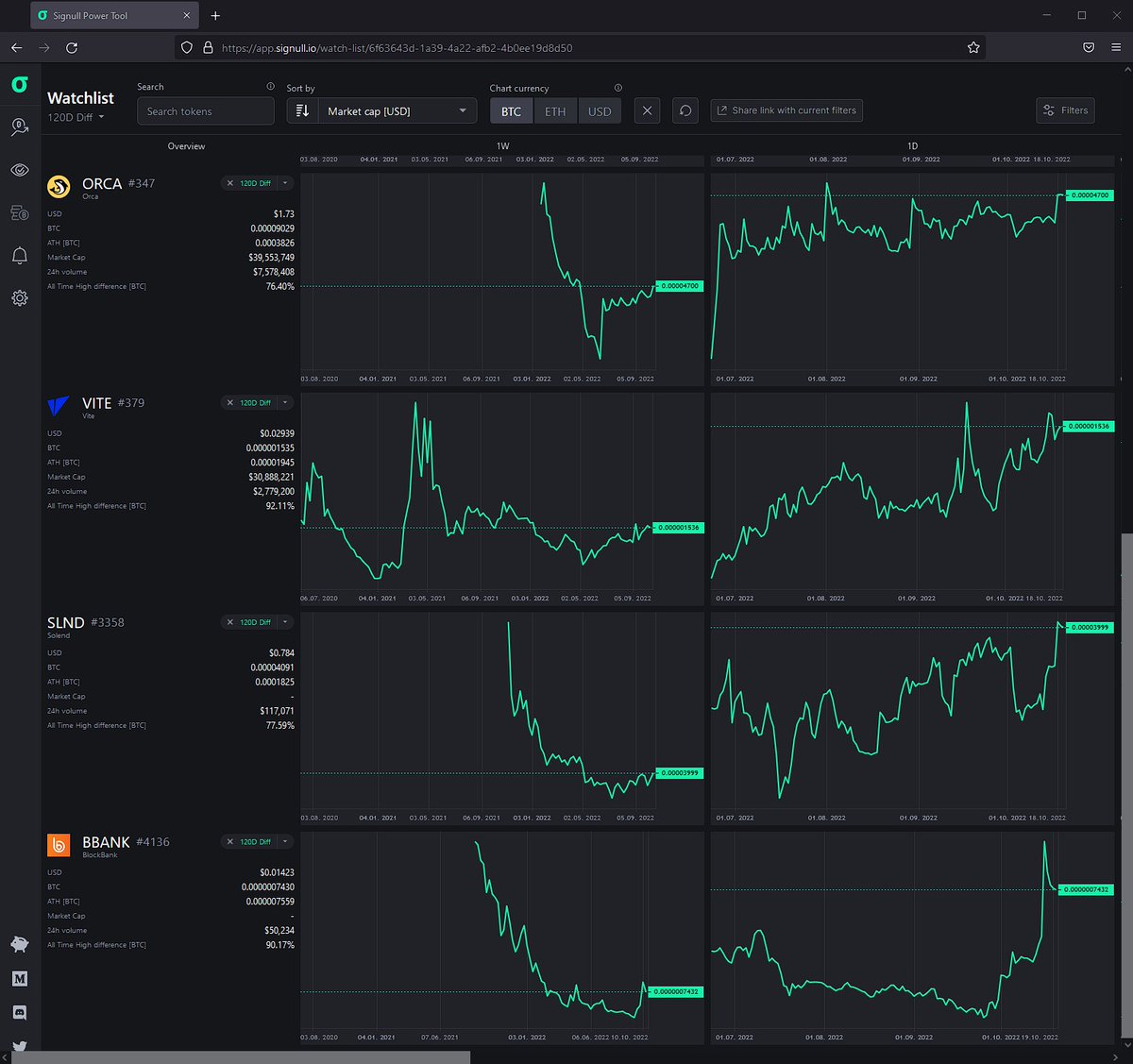Click the 1W chart column header

[x=502, y=146]
